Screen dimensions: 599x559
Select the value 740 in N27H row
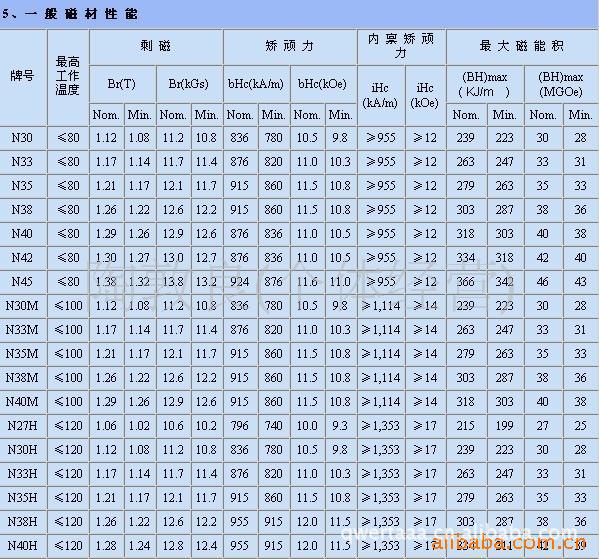[274, 426]
